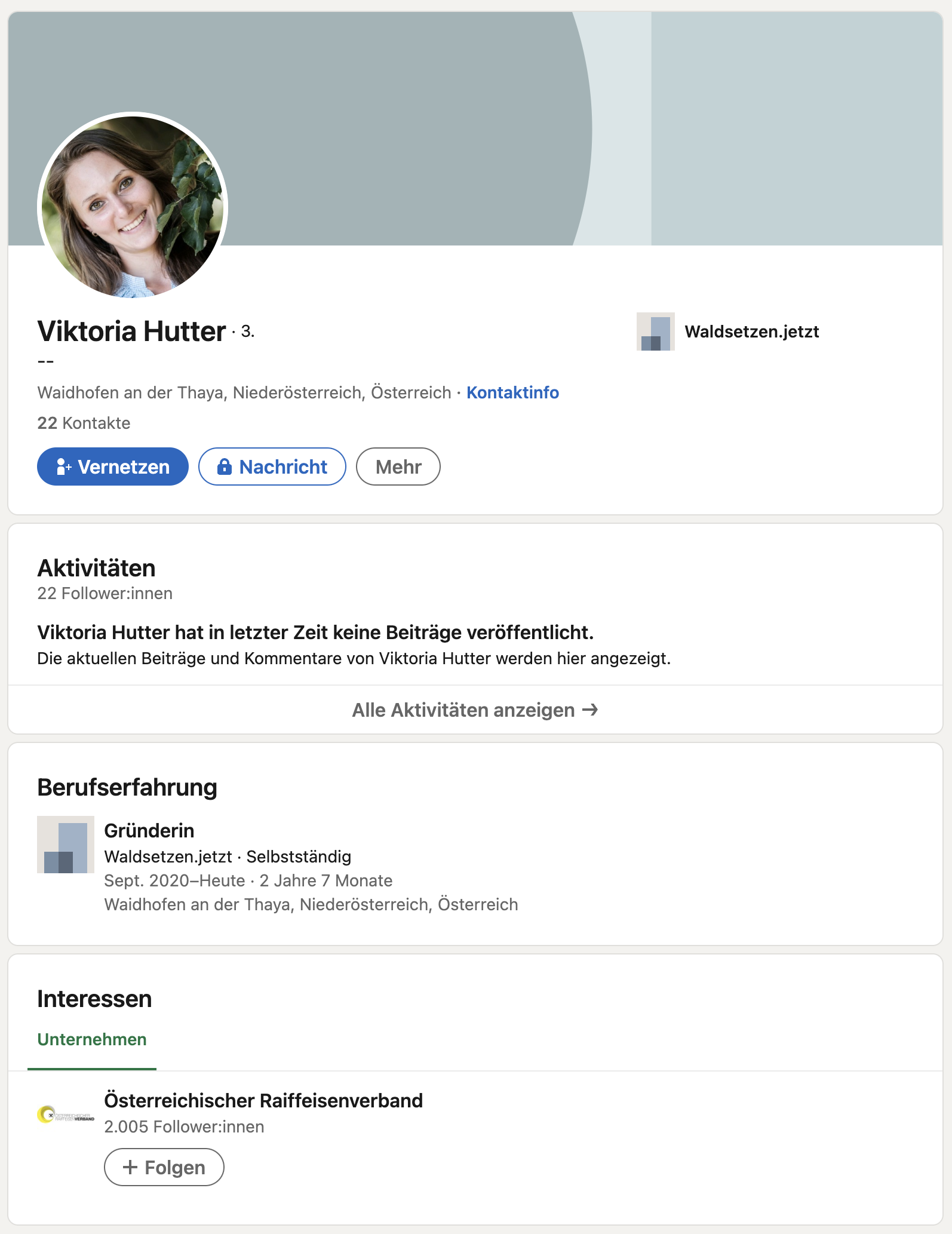This screenshot has width=952, height=1234.
Task: Open the Kontaktinfo link
Action: pos(512,392)
